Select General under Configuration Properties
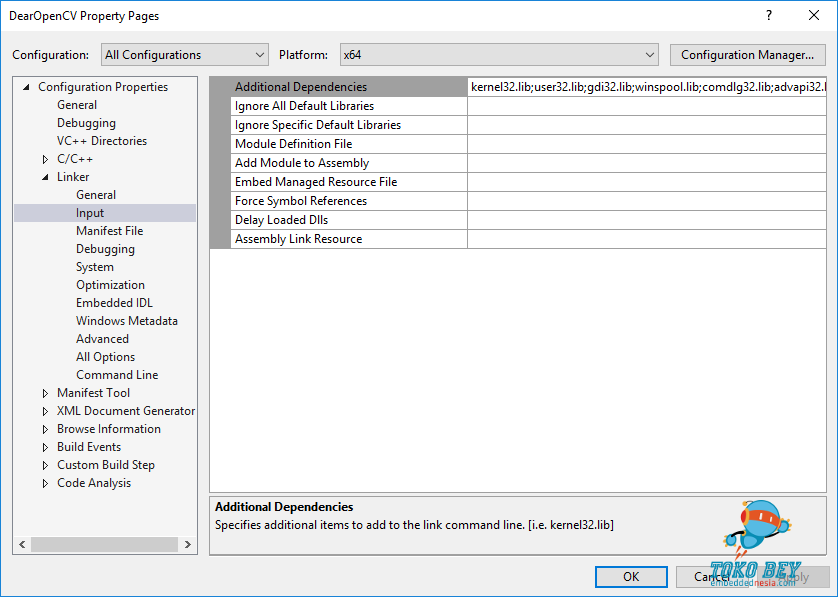The width and height of the screenshot is (838, 597). (77, 105)
